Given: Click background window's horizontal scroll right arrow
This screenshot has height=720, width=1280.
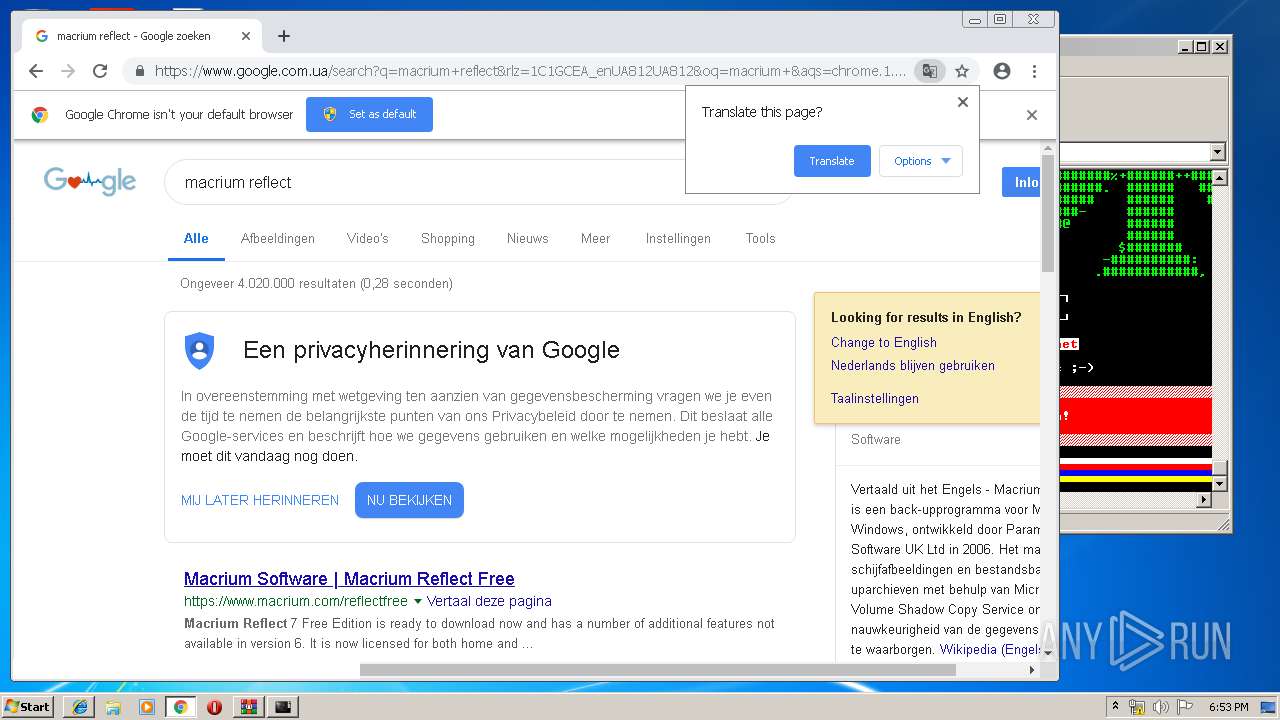Looking at the screenshot, I should pyautogui.click(x=1204, y=499).
